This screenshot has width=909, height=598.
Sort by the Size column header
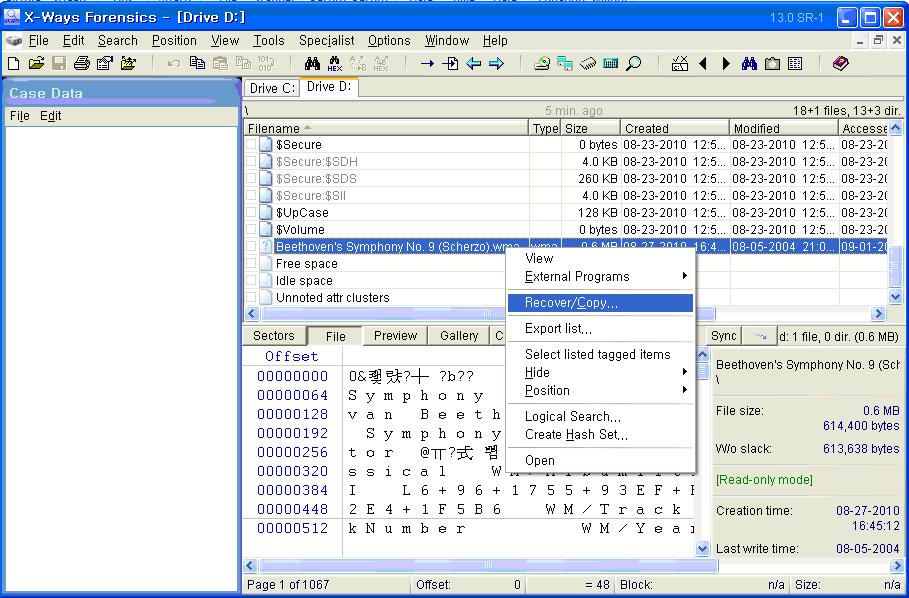[591, 128]
